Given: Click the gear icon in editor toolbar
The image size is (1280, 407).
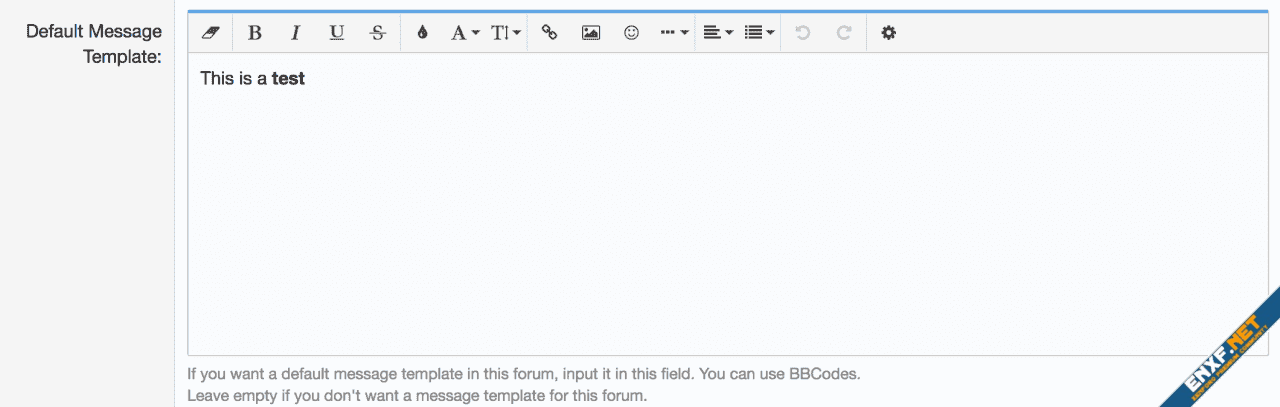Looking at the screenshot, I should [x=888, y=33].
